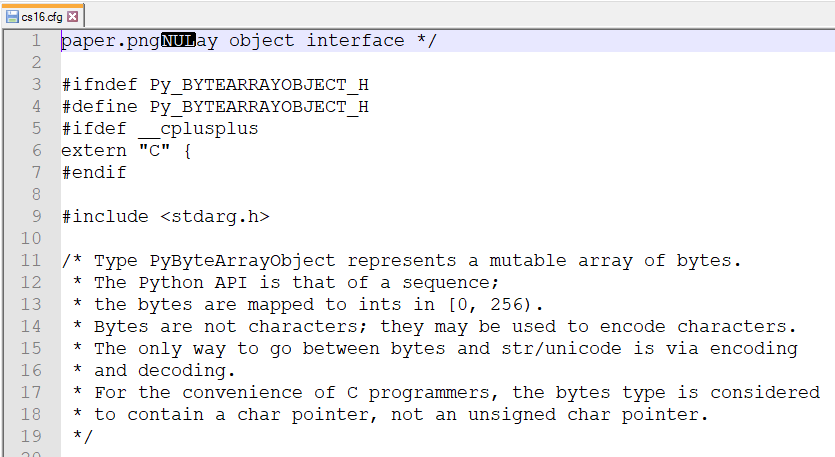
Task: Click line number 11 in the margin
Action: click(x=30, y=260)
